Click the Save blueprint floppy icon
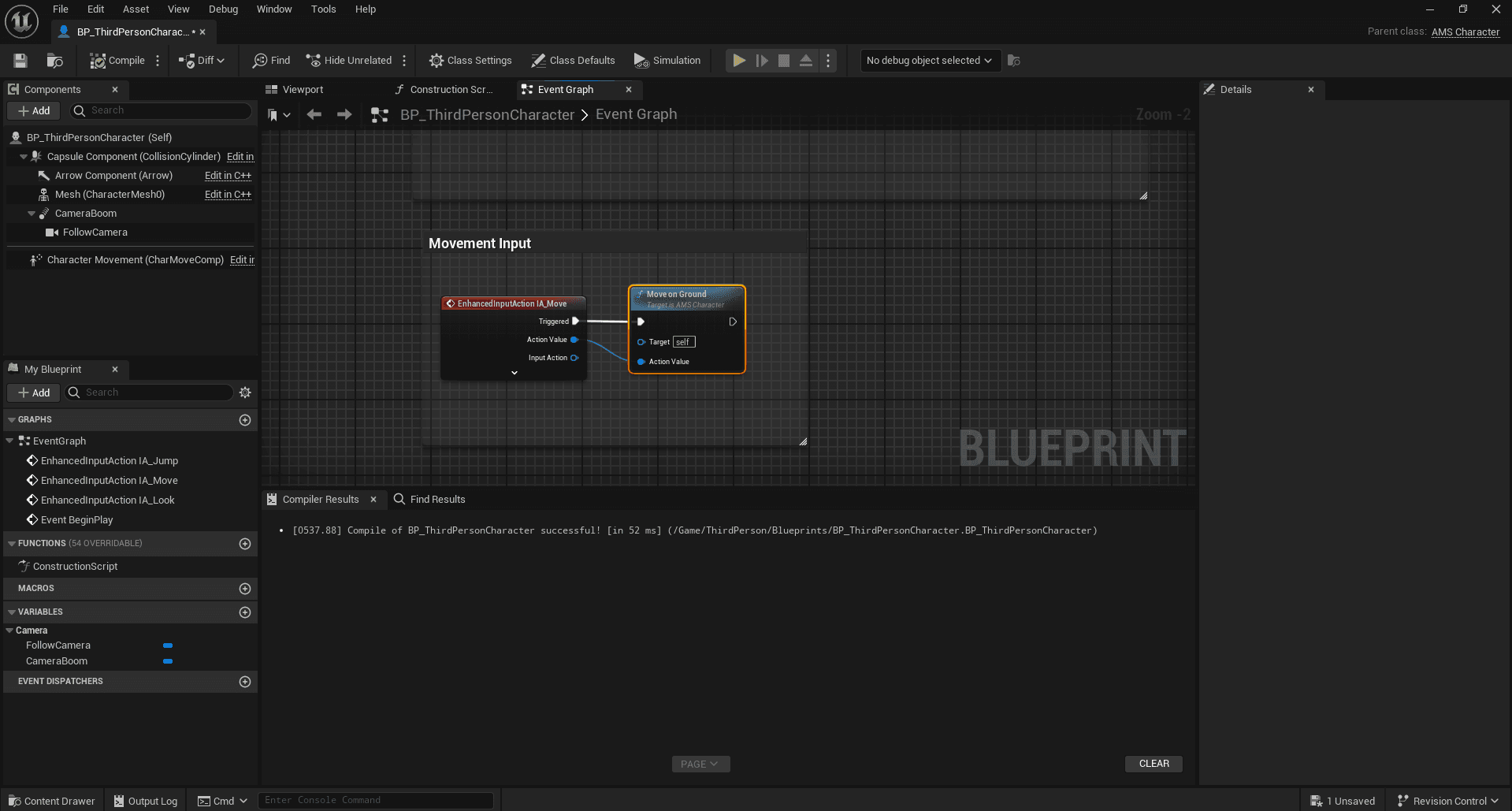This screenshot has height=811, width=1512. click(x=20, y=61)
